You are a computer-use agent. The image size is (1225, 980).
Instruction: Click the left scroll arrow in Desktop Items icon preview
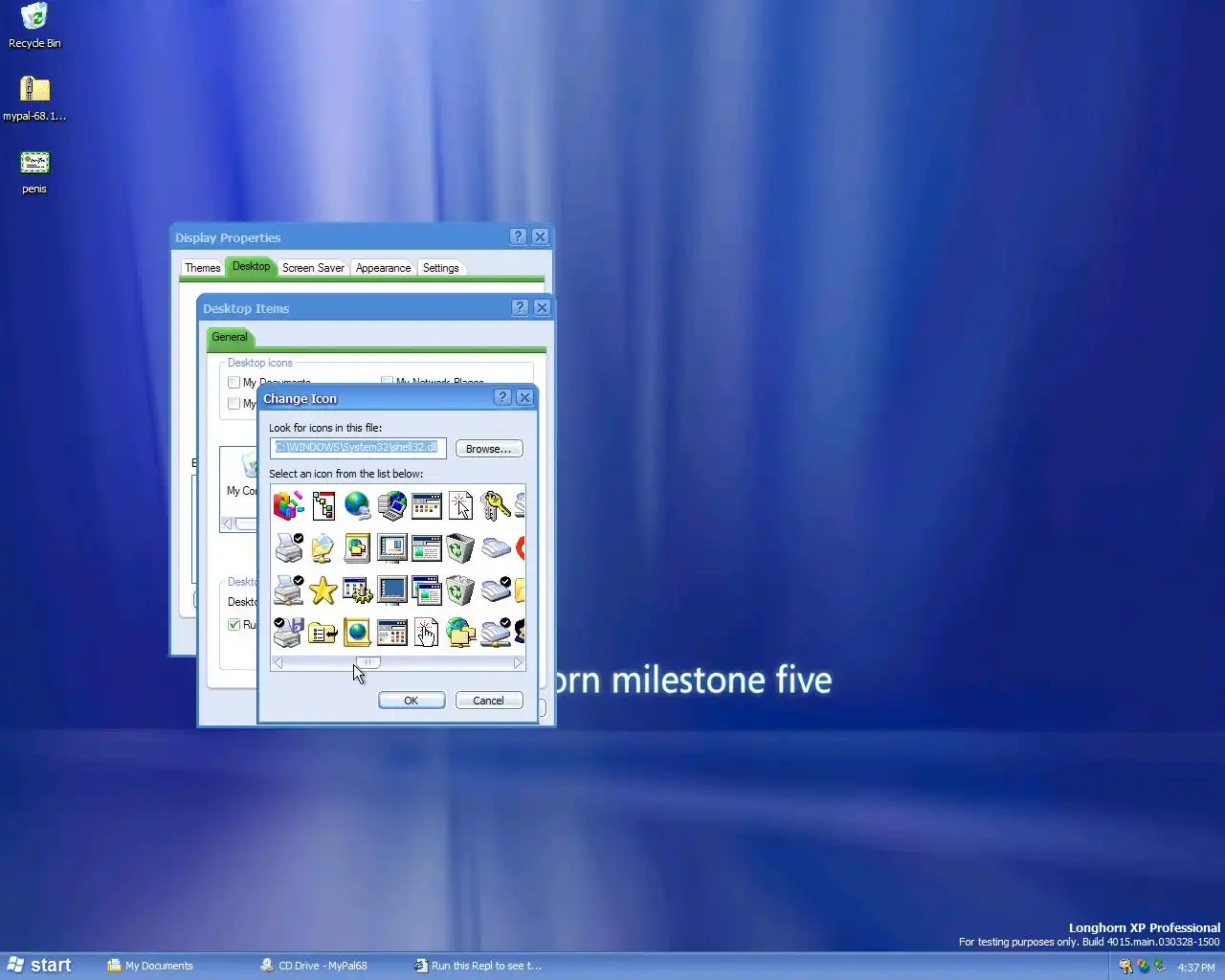[x=227, y=523]
